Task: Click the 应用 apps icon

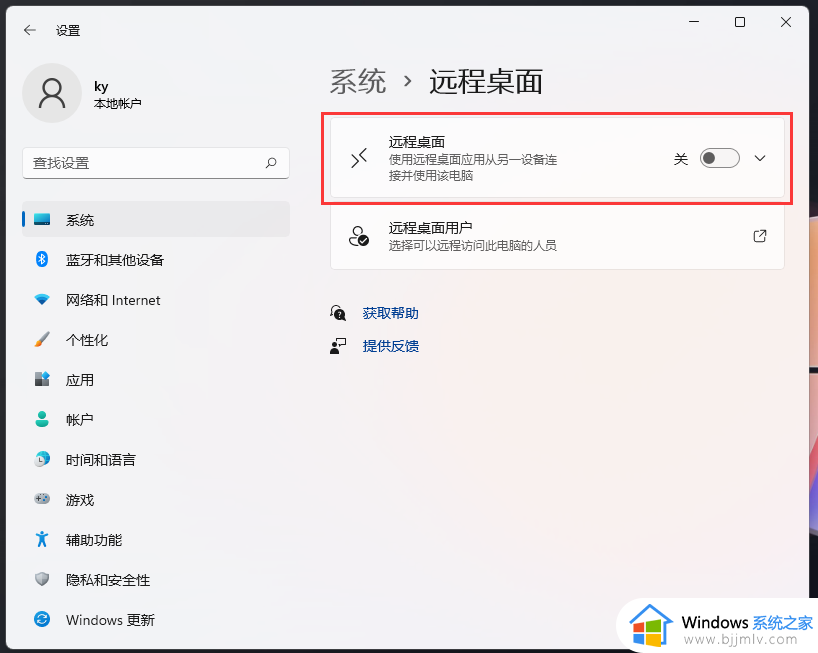Action: [x=42, y=379]
